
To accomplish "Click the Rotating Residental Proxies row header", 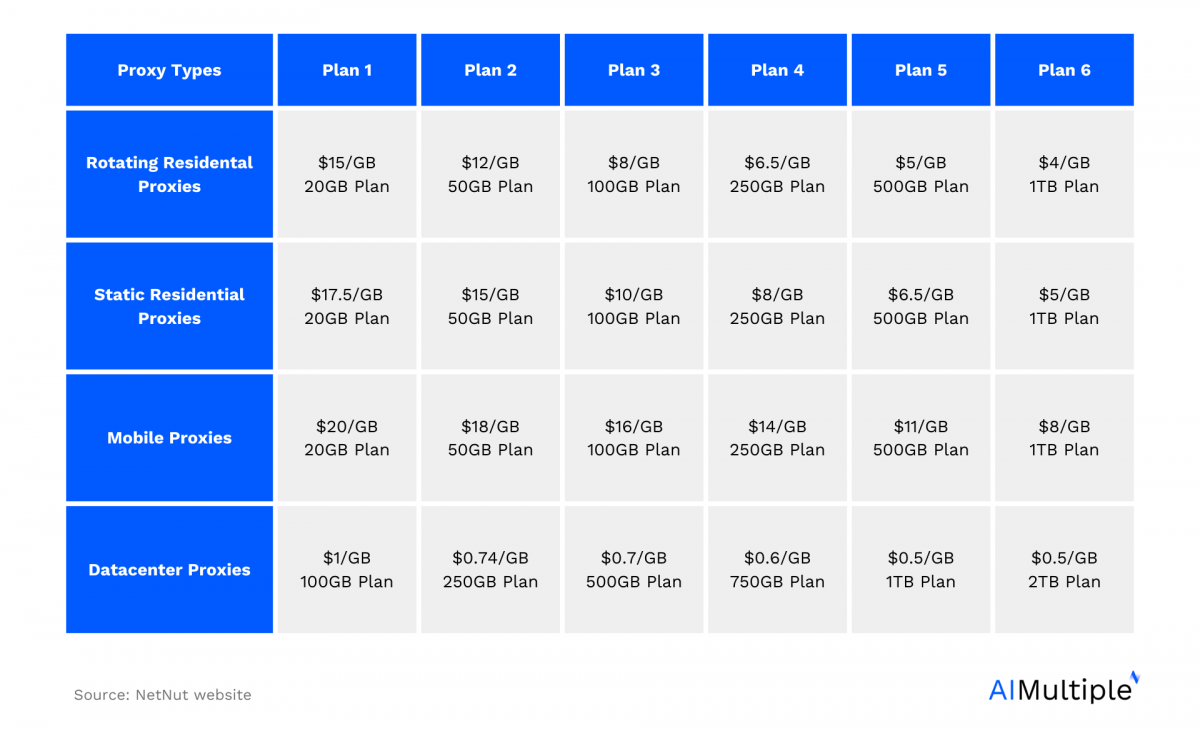I will [x=169, y=174].
